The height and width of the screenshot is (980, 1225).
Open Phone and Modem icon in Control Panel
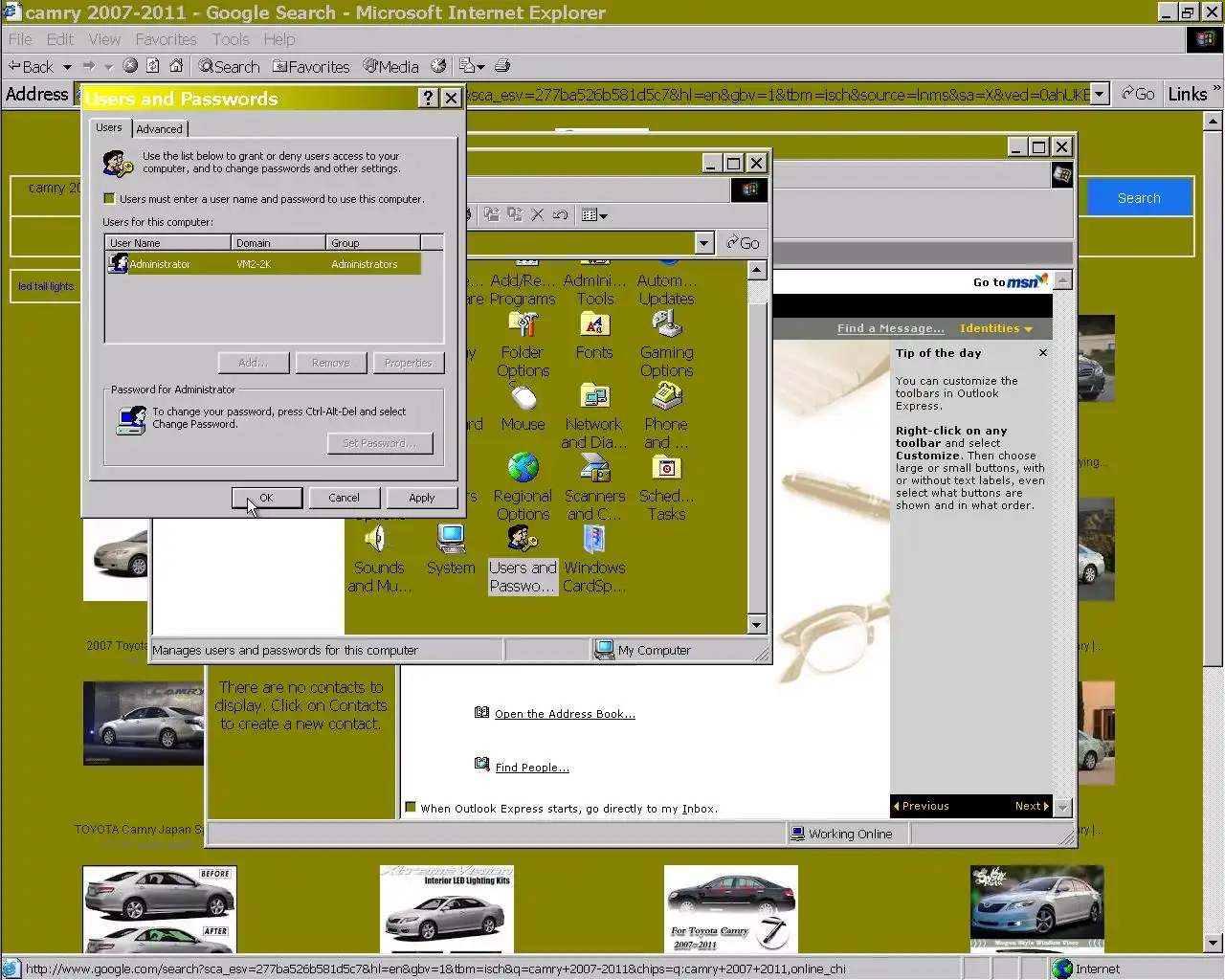point(666,415)
